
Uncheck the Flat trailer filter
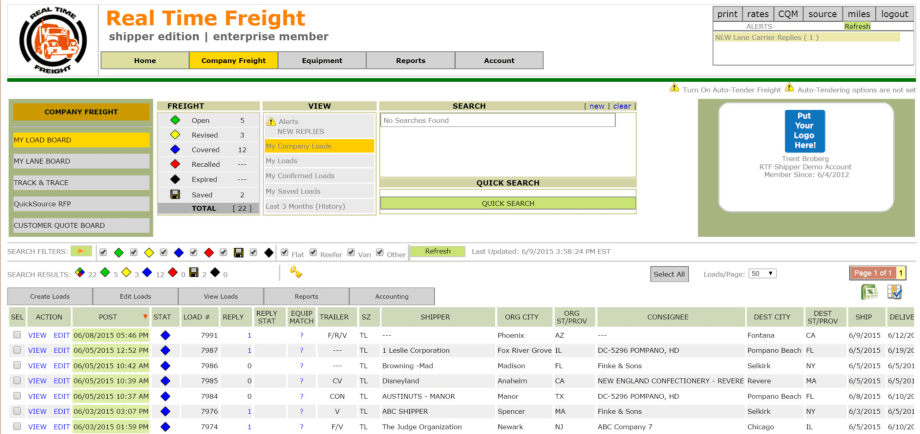pyautogui.click(x=285, y=253)
